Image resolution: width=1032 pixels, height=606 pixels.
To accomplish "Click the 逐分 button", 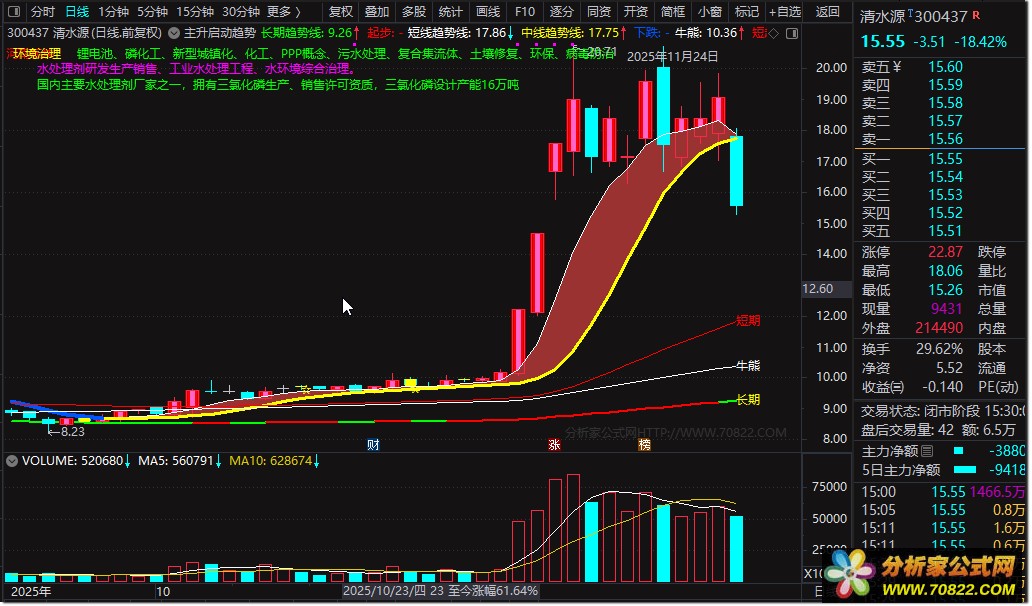I will pos(561,12).
